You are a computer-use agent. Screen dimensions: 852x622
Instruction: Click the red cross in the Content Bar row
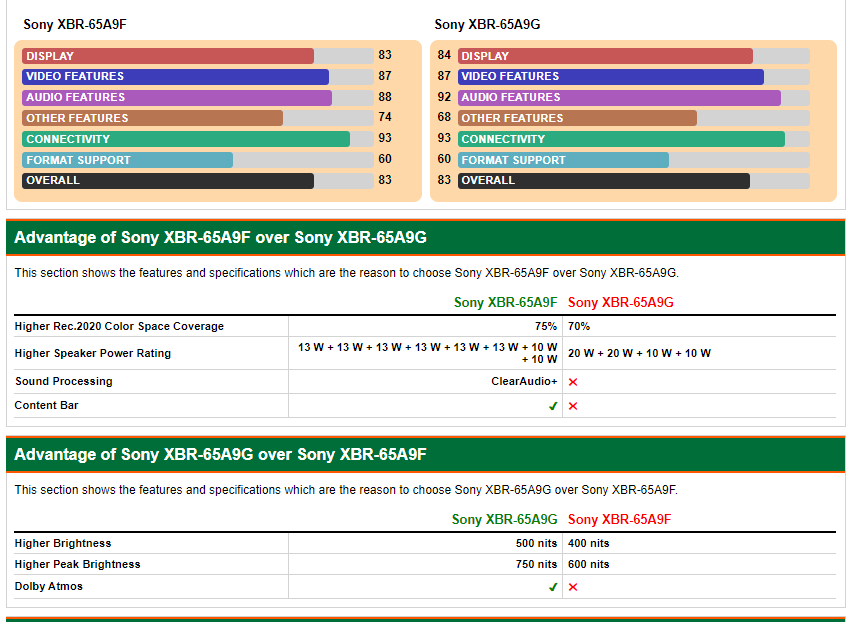coord(573,406)
